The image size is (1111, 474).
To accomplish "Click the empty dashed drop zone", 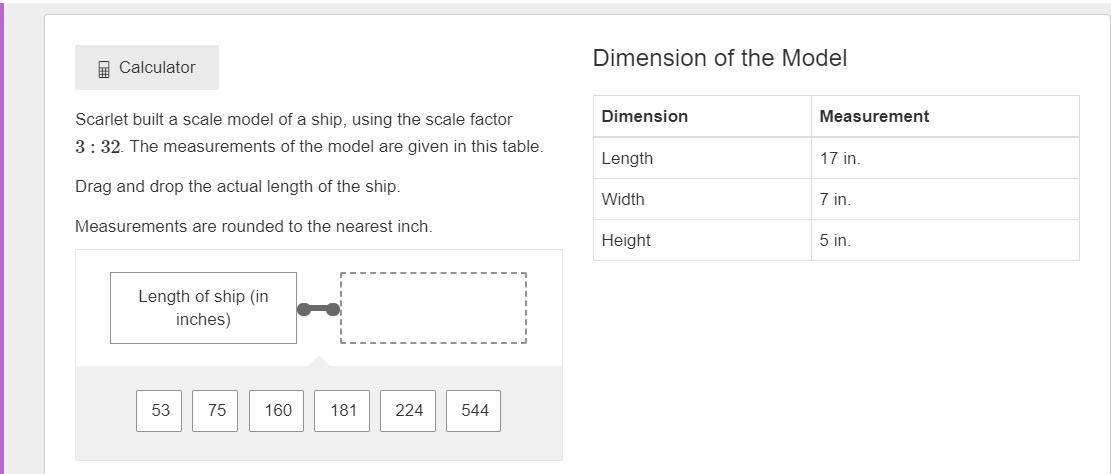I will 433,308.
